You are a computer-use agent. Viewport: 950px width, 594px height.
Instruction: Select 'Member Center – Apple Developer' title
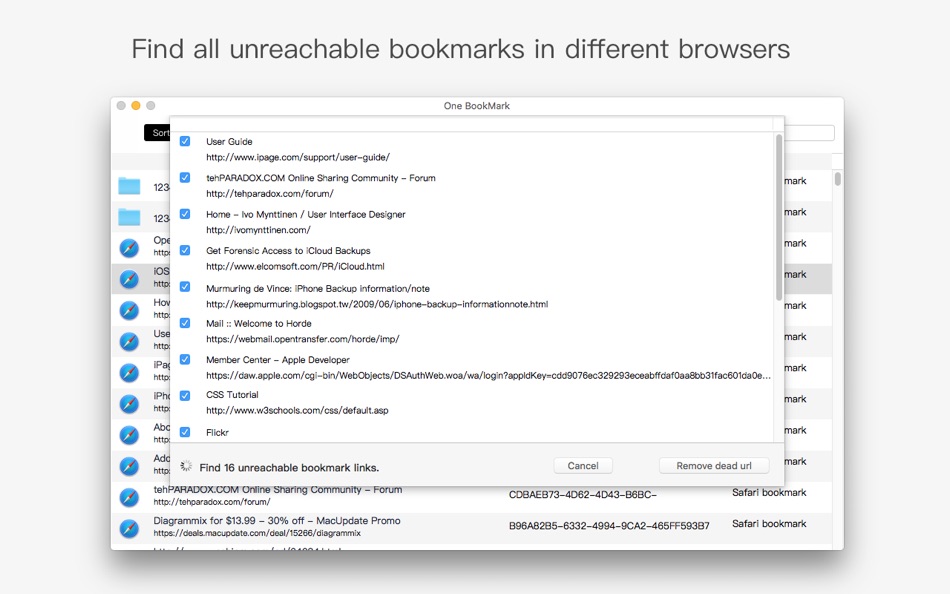[x=277, y=359]
